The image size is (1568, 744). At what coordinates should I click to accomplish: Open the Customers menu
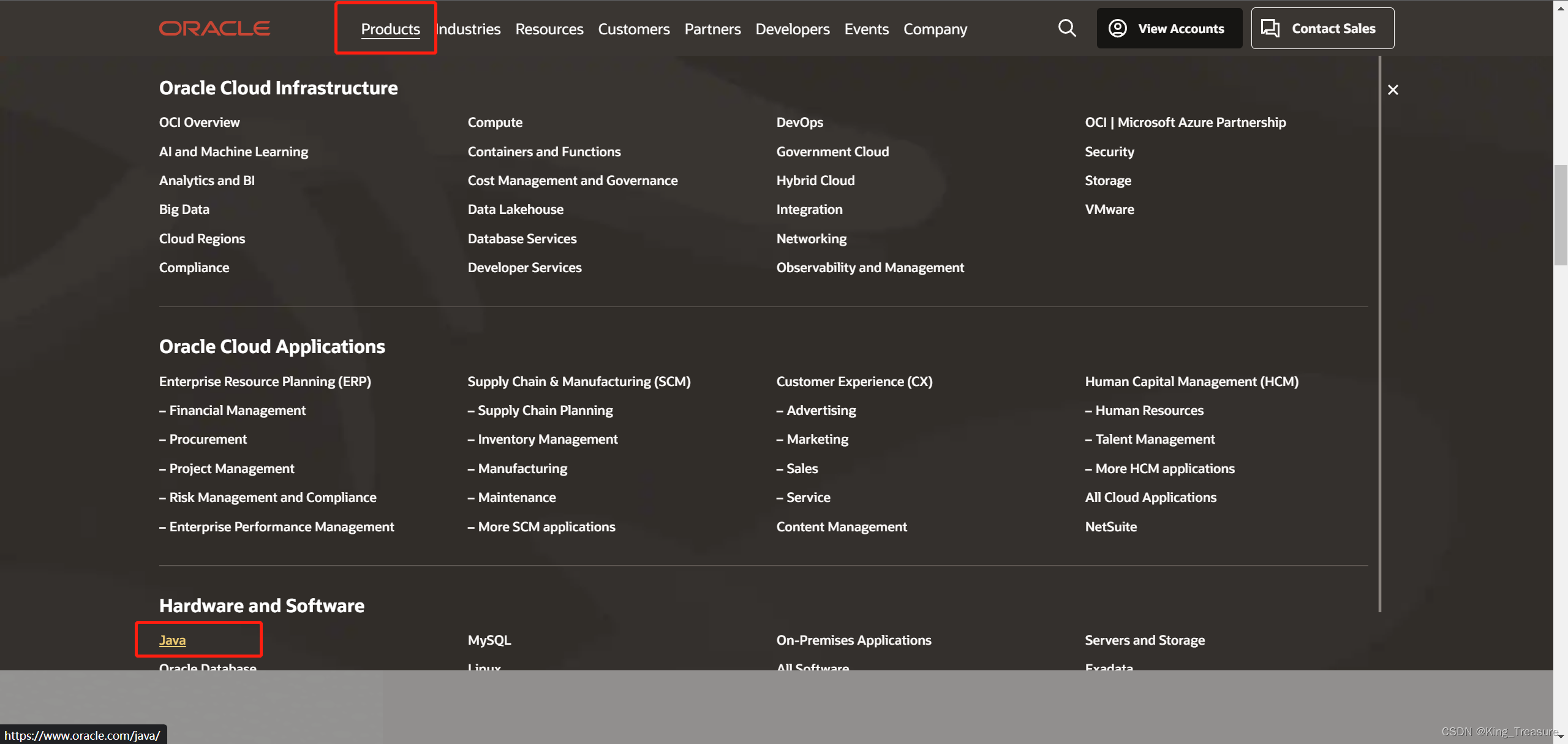point(634,29)
